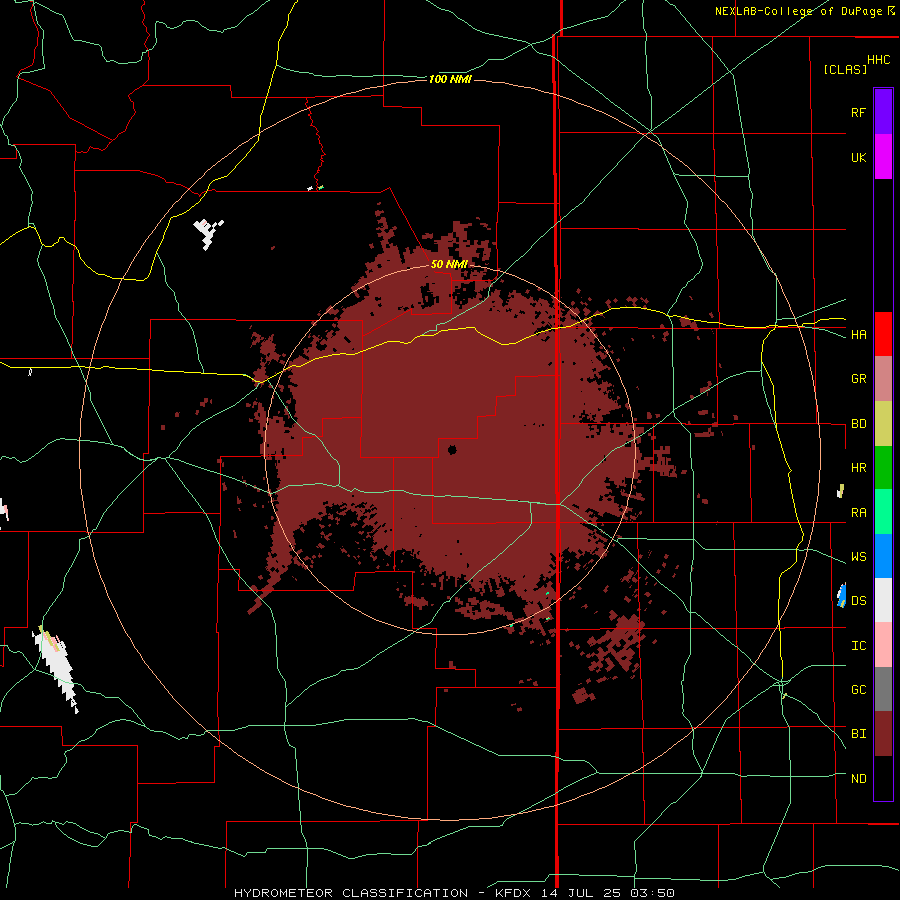The image size is (900, 900).
Task: Click the RF purple legend swatch
Action: coord(883,112)
